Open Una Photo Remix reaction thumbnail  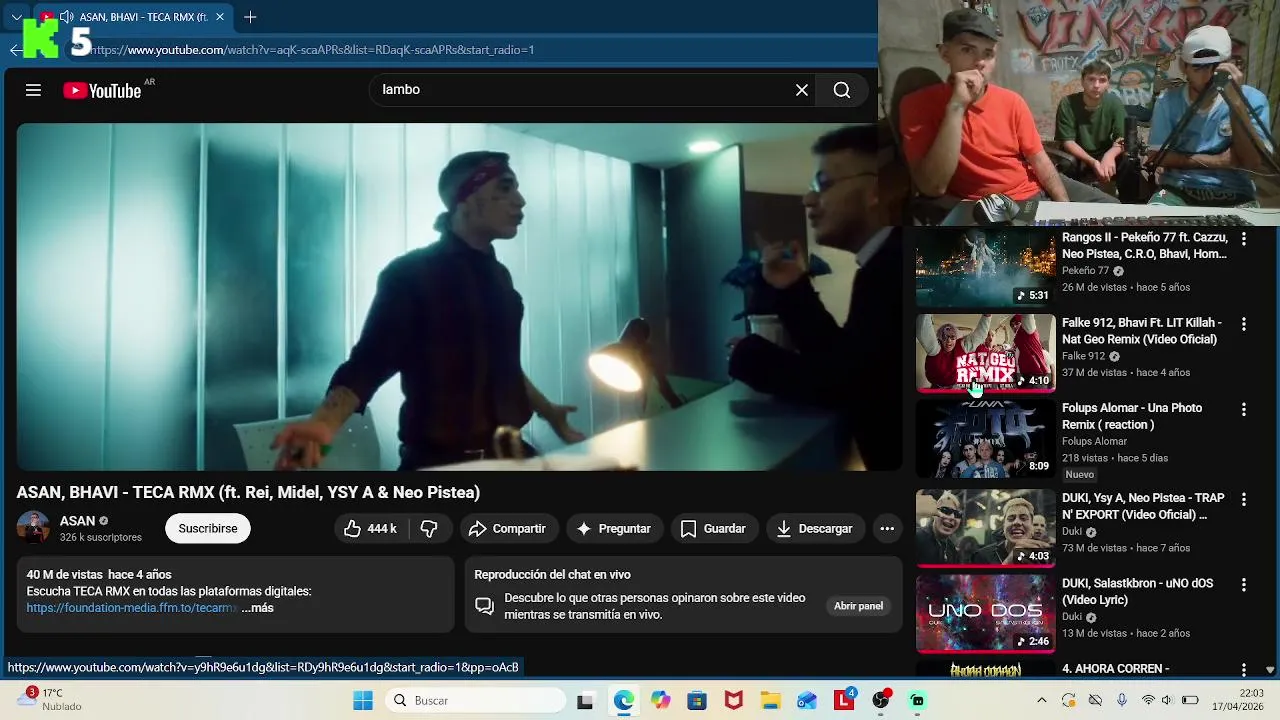[x=985, y=439]
